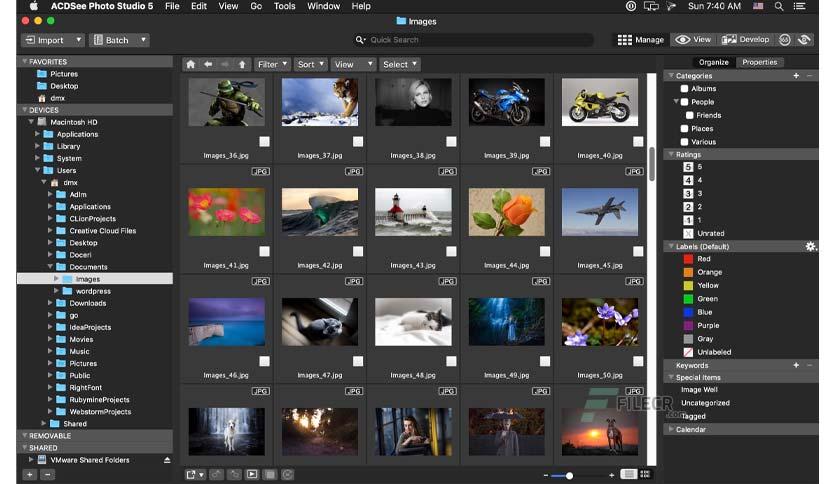This screenshot has height=484, width=836.
Task: Switch to Develop mode
Action: click(745, 40)
